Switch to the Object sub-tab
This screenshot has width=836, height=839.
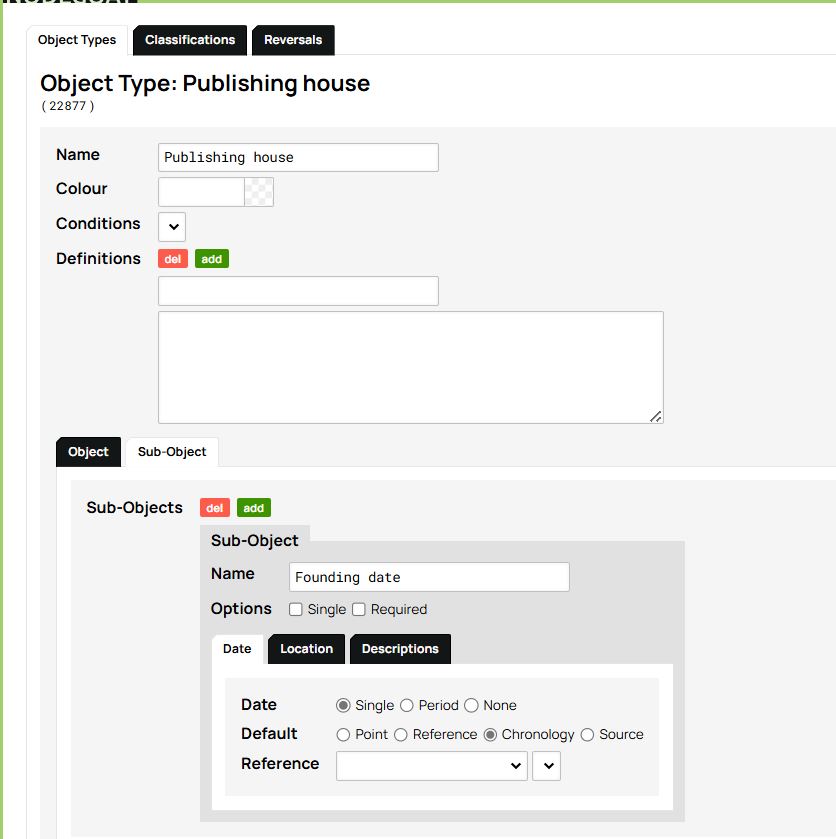coord(87,451)
